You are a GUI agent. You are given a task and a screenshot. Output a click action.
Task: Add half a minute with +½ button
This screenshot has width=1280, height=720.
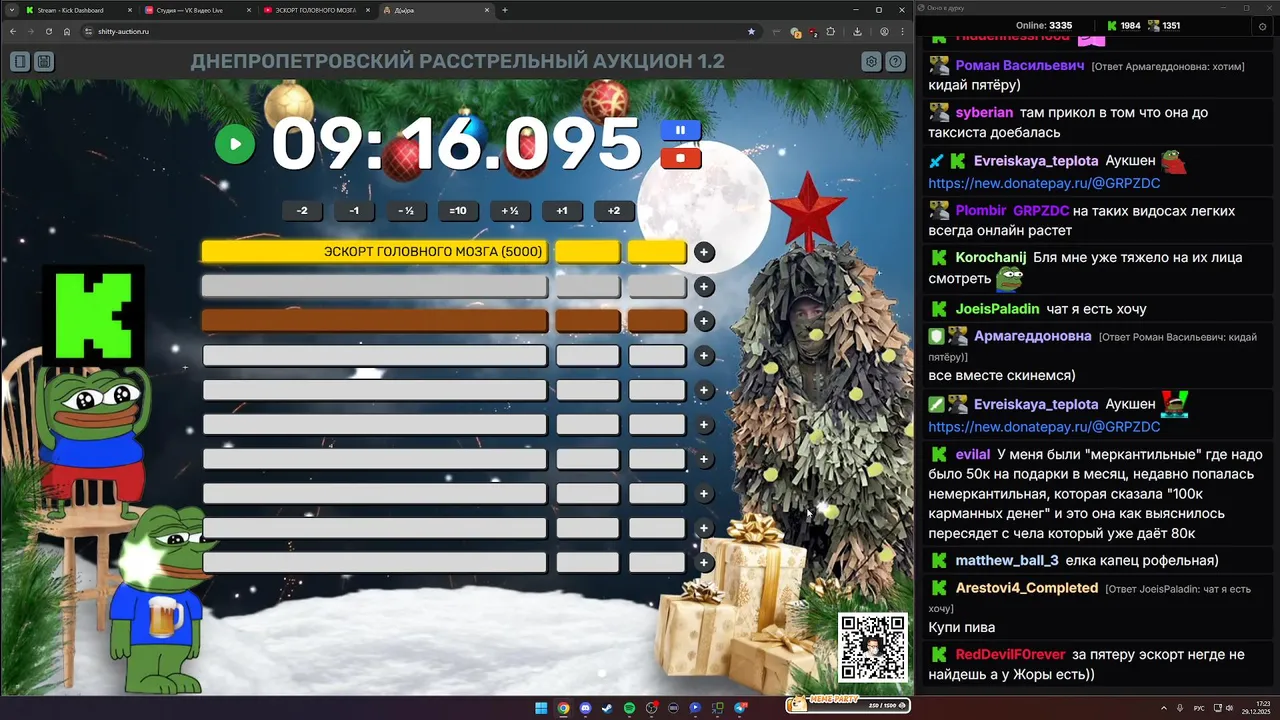[510, 211]
